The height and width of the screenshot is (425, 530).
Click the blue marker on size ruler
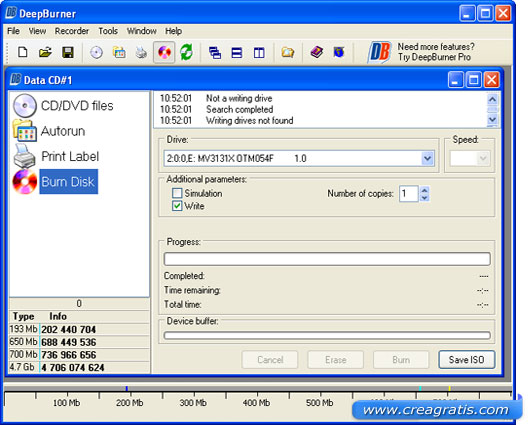126,388
